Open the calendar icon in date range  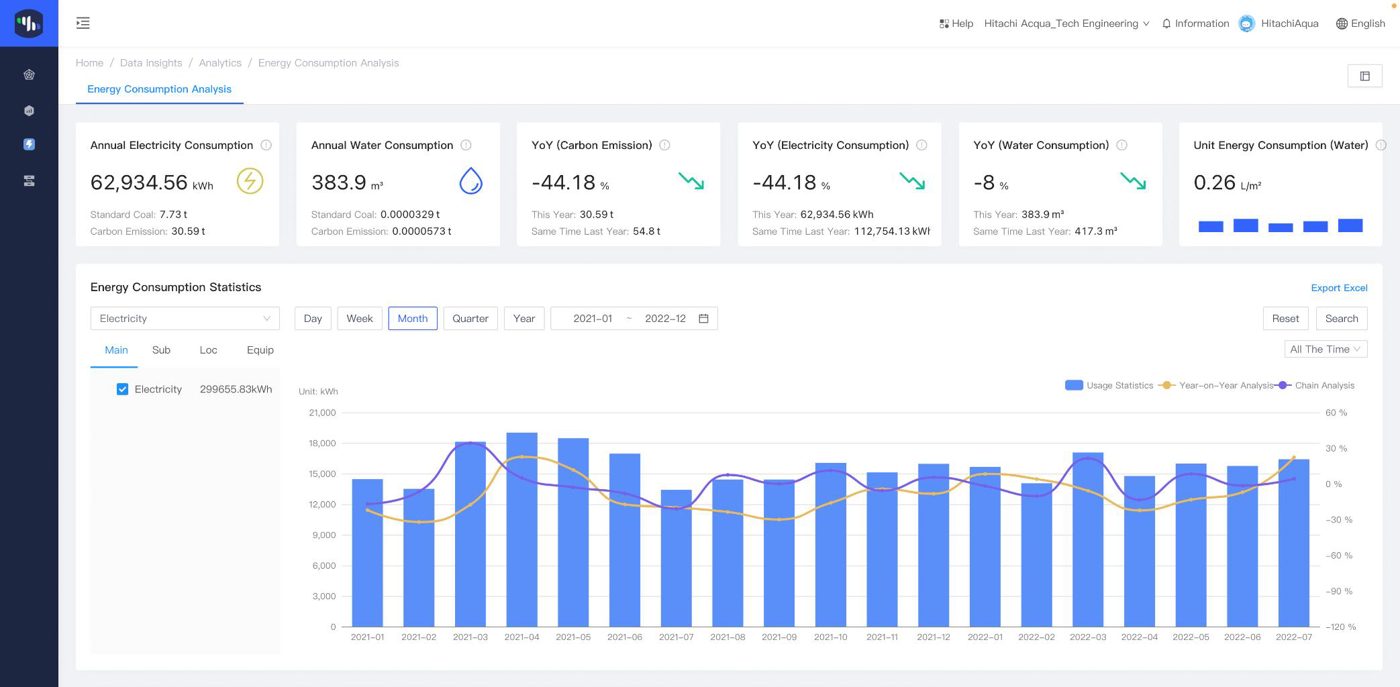(703, 319)
